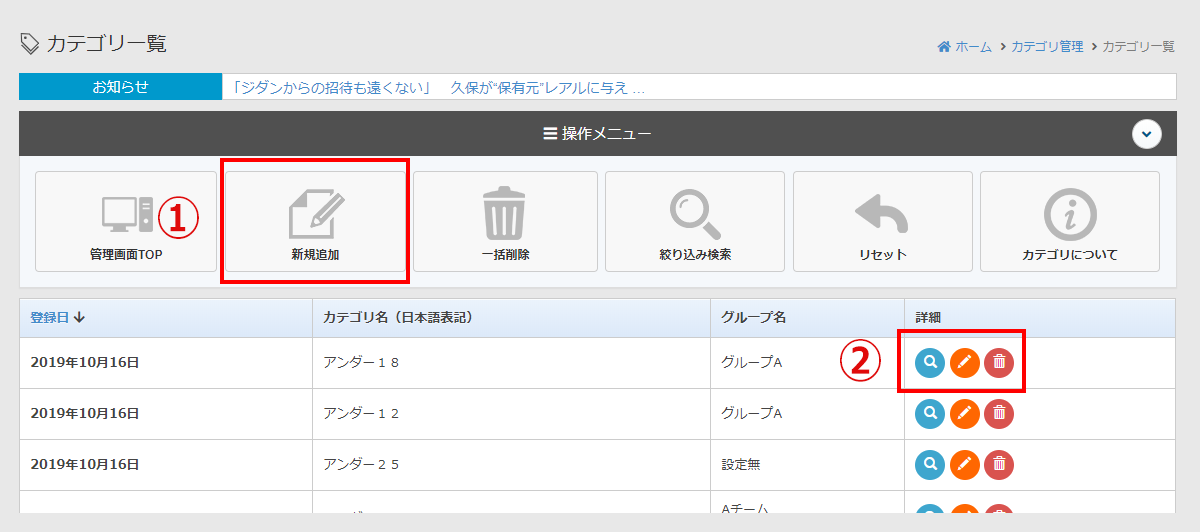
Task: Edit the アンダー１２ category entry
Action: point(964,413)
